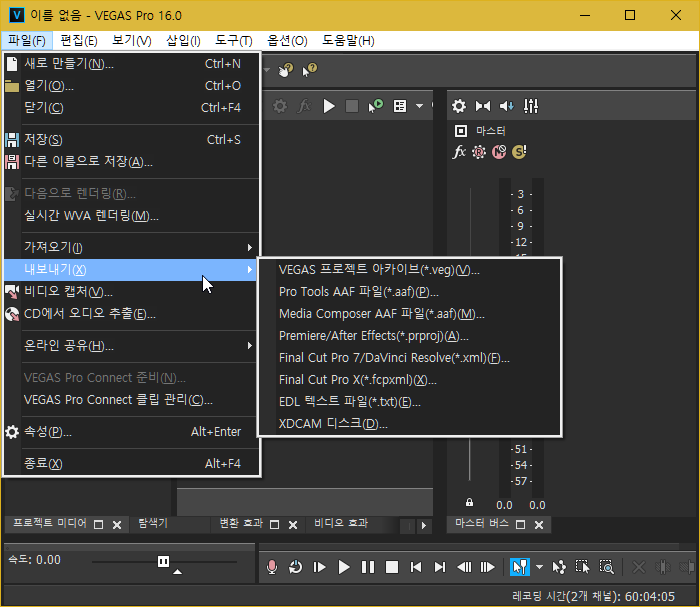
Task: Go to end of project
Action: pyautogui.click(x=440, y=567)
